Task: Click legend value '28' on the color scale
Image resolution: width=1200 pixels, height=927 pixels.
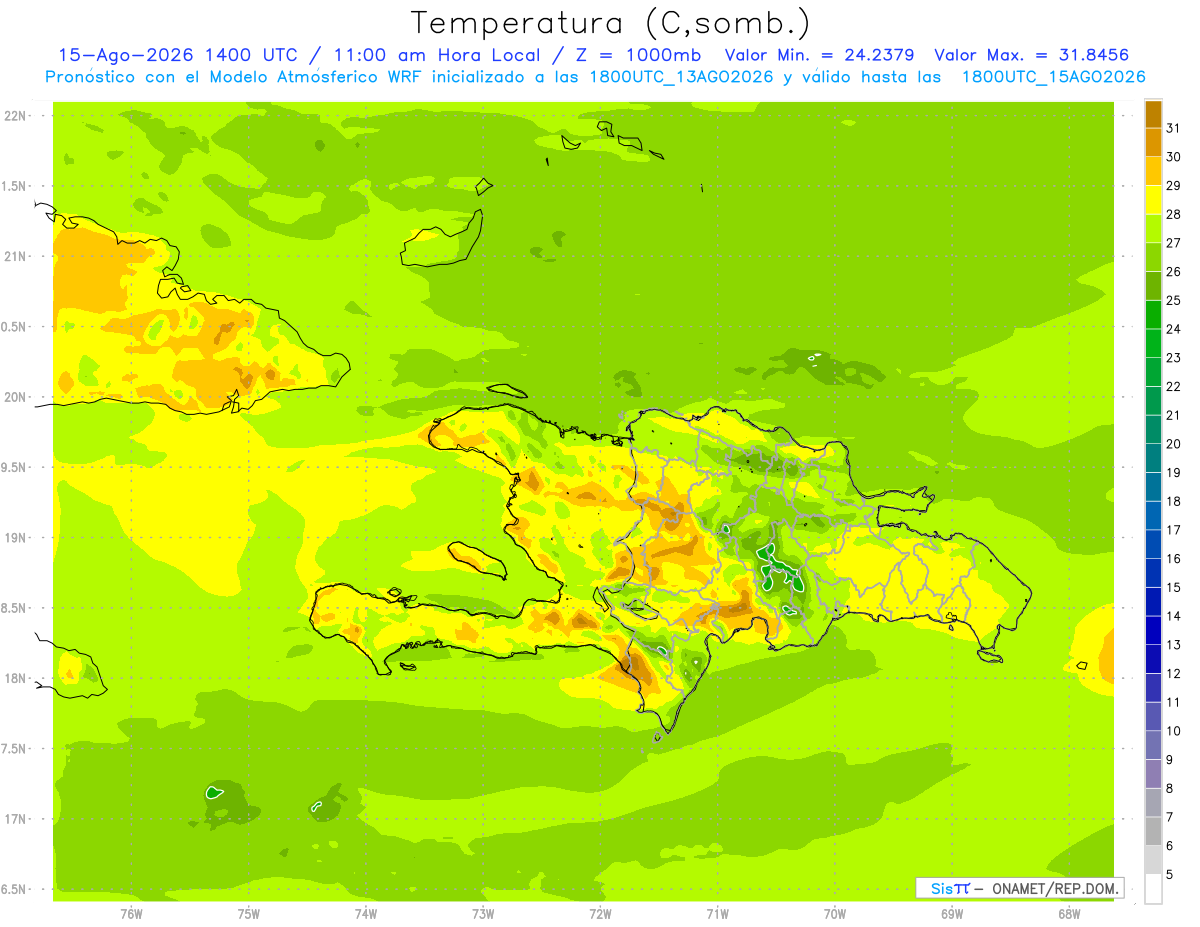Action: [1174, 214]
